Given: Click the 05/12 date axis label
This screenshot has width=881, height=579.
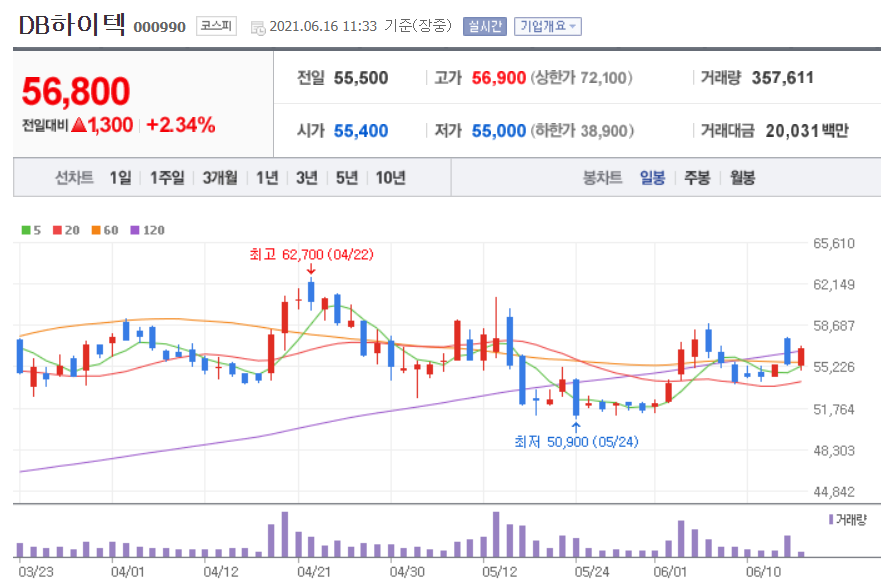Looking at the screenshot, I should click(499, 572).
